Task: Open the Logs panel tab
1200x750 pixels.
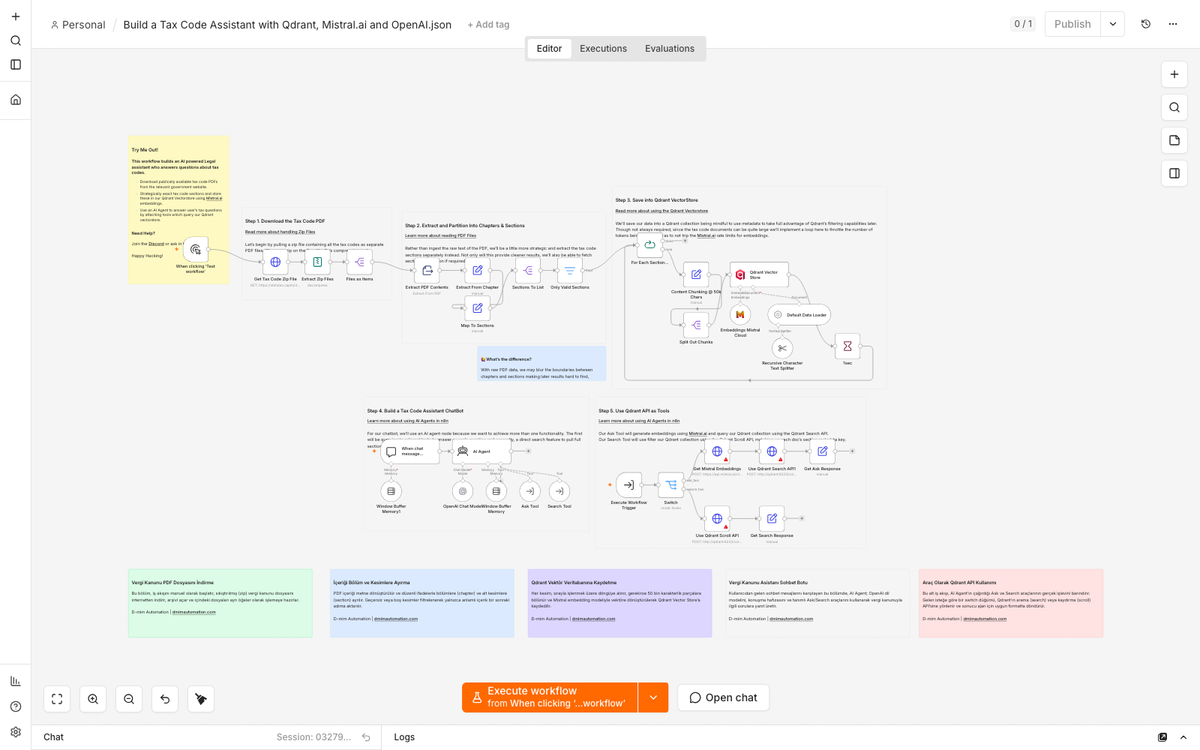Action: [404, 737]
